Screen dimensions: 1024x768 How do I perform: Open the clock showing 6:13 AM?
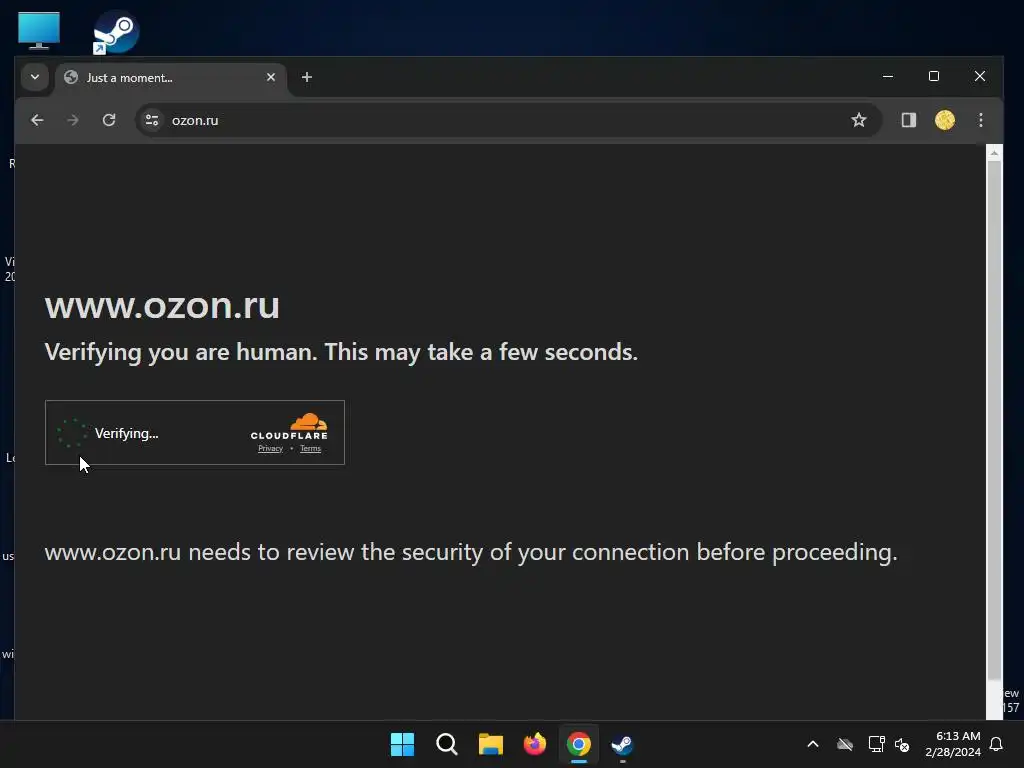pyautogui.click(x=953, y=744)
